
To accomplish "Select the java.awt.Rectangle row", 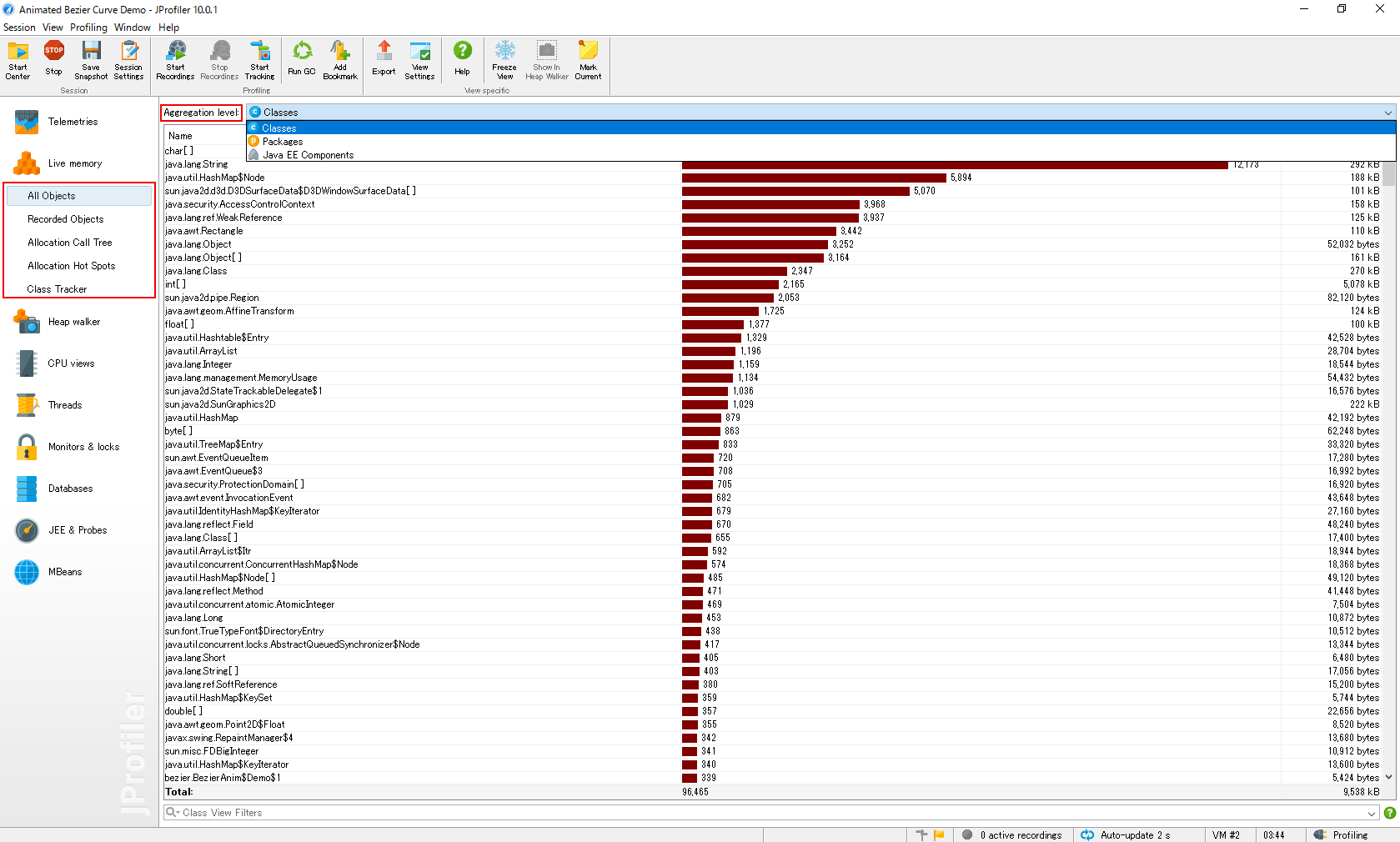I will [772, 231].
